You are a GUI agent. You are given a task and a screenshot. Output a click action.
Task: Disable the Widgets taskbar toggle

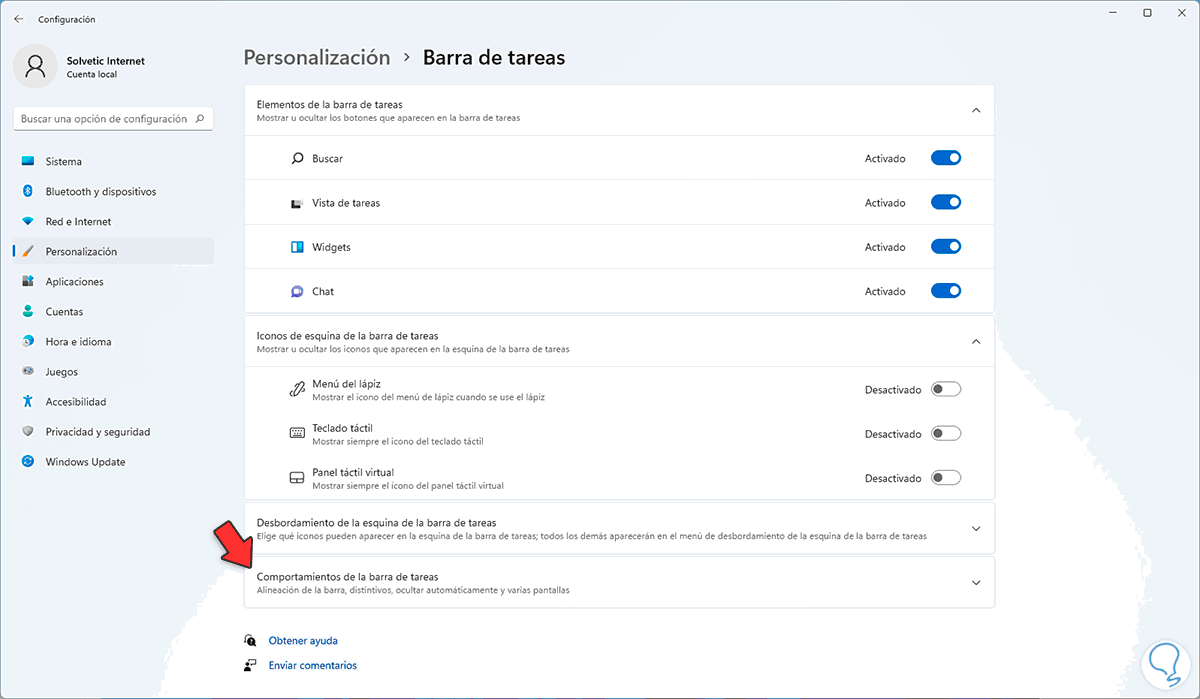[945, 247]
